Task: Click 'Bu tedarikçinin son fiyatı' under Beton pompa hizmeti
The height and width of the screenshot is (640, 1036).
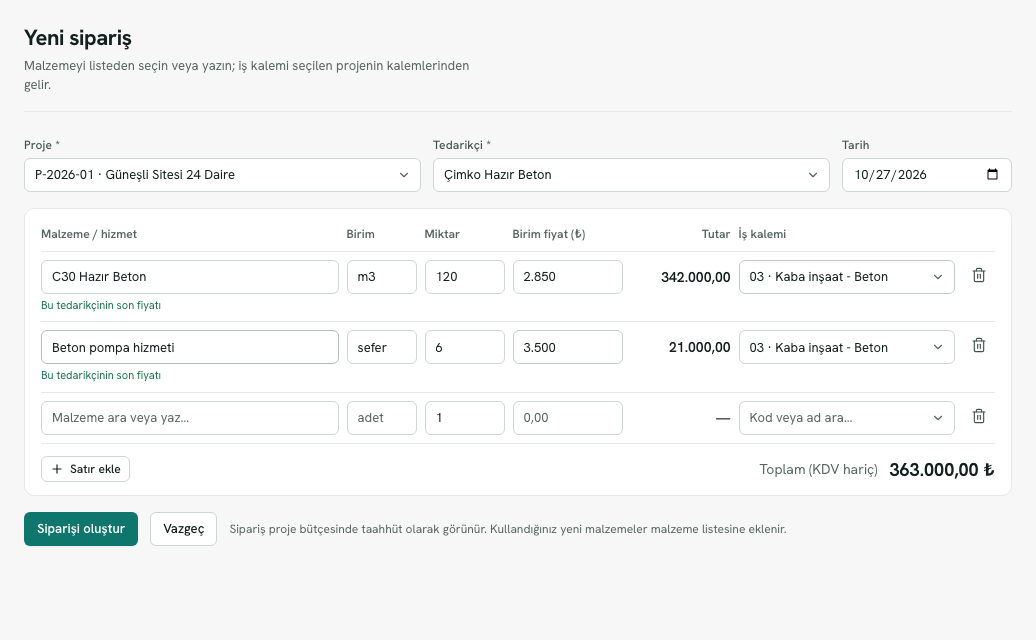Action: coord(101,375)
